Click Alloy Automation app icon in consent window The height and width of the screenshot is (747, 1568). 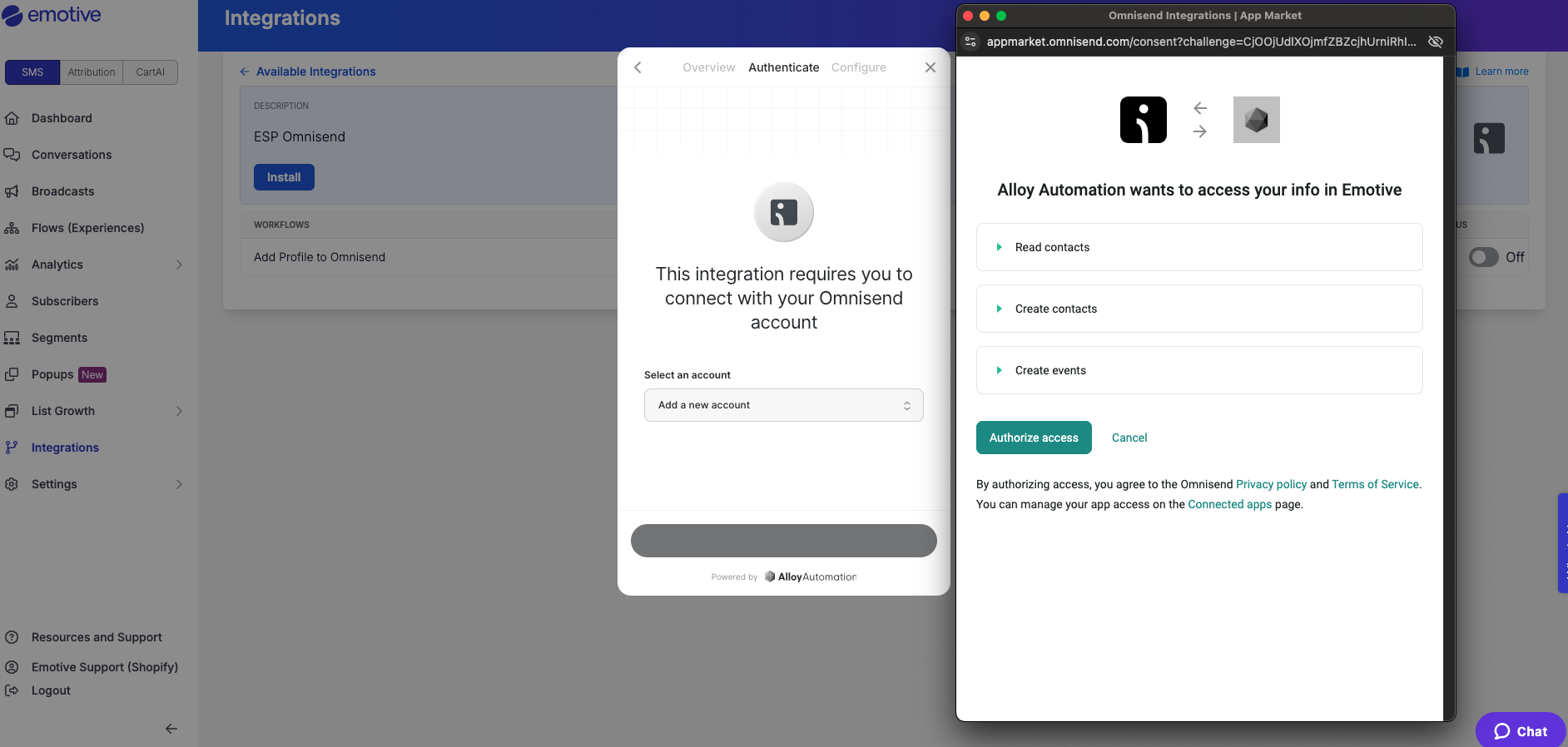click(1257, 120)
